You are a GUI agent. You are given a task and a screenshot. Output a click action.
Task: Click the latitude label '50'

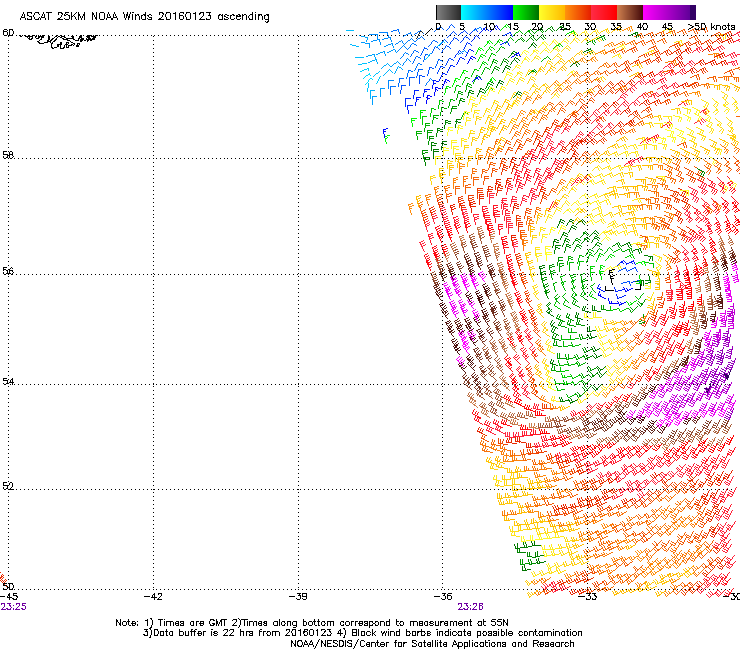pyautogui.click(x=8, y=586)
